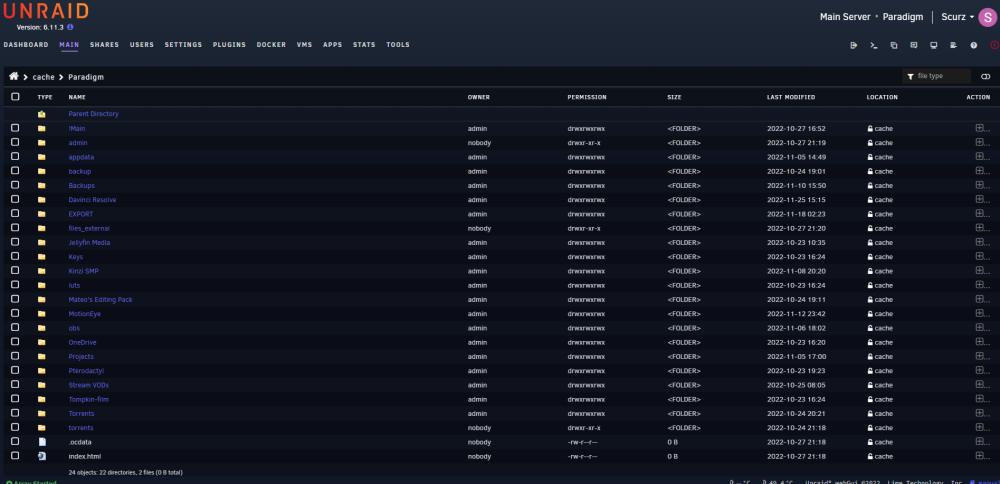The image size is (1000, 484).
Task: Click action icon for appdata row
Action: (x=980, y=157)
